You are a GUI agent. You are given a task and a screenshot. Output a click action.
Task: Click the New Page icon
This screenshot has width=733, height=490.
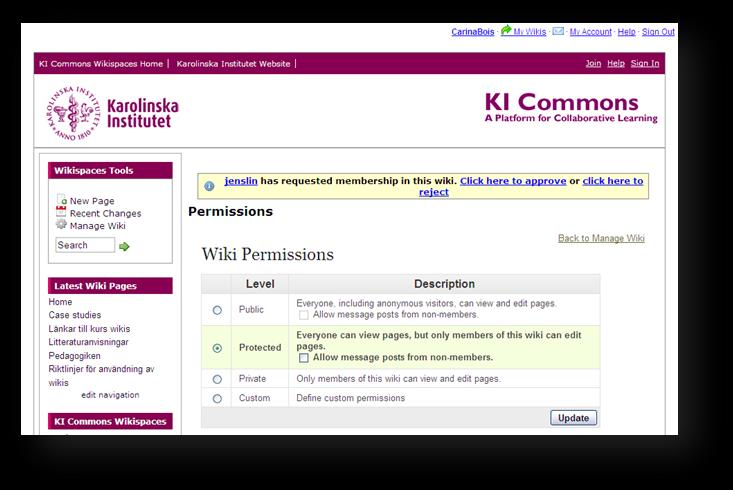click(61, 200)
